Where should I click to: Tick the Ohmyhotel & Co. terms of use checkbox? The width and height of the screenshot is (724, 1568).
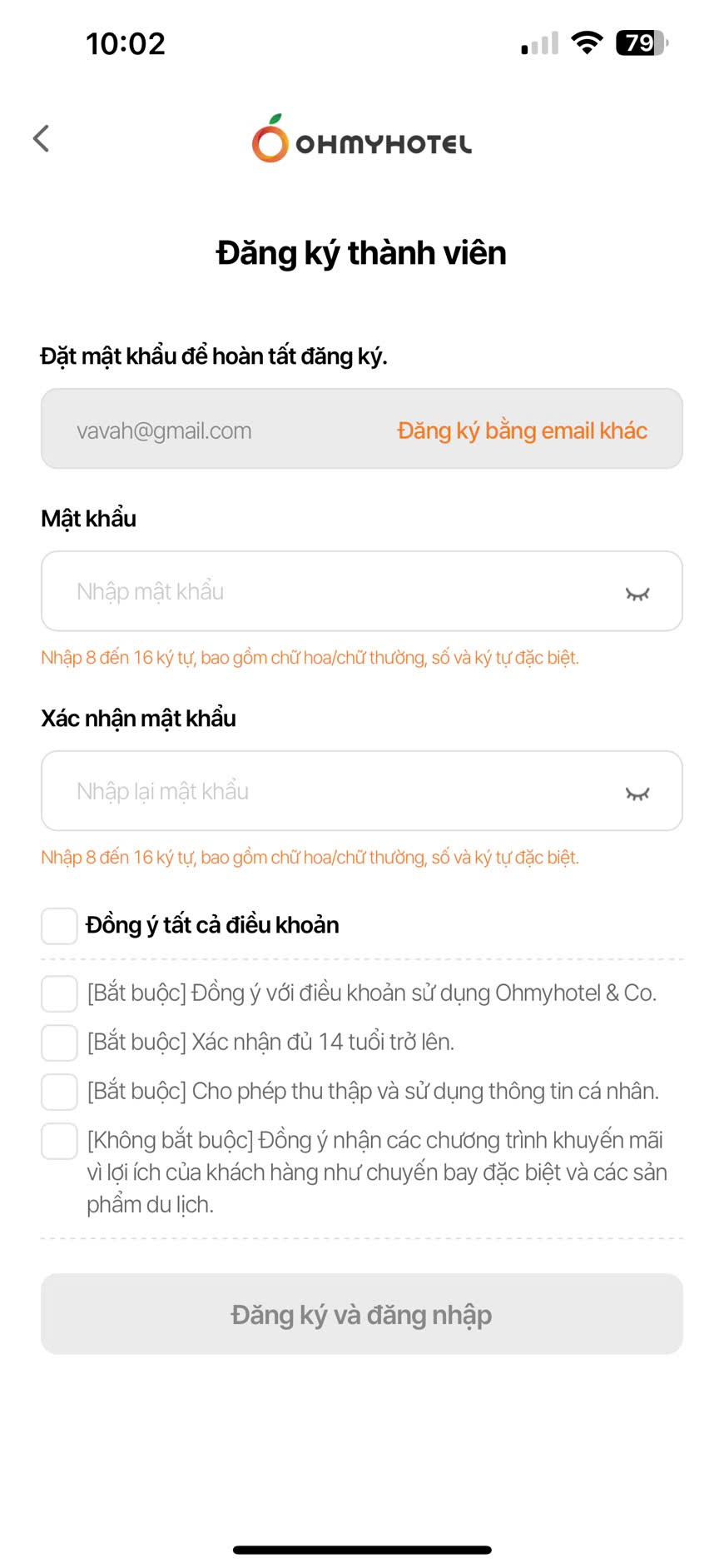[x=60, y=993]
